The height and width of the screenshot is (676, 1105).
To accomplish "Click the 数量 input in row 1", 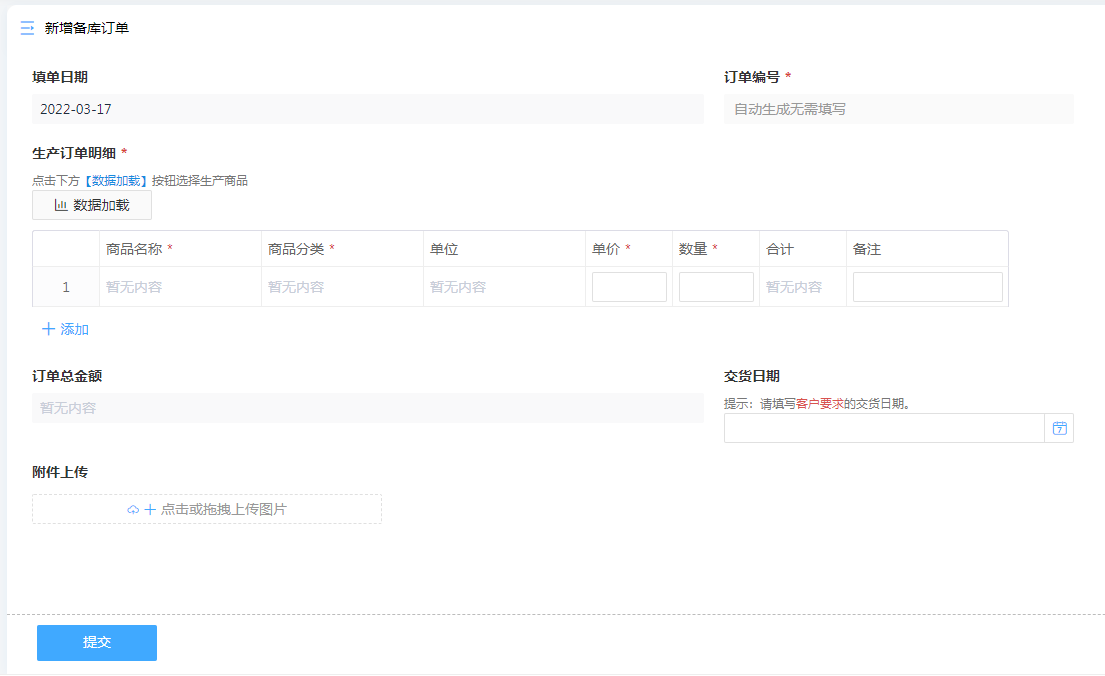I will (x=716, y=287).
